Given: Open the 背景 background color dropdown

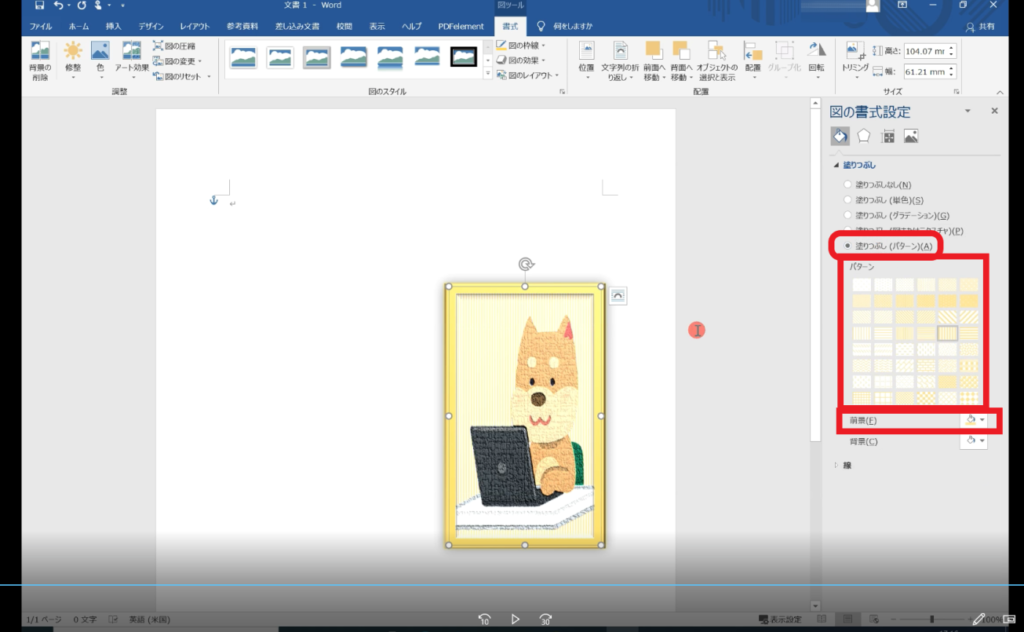Looking at the screenshot, I should 973,441.
